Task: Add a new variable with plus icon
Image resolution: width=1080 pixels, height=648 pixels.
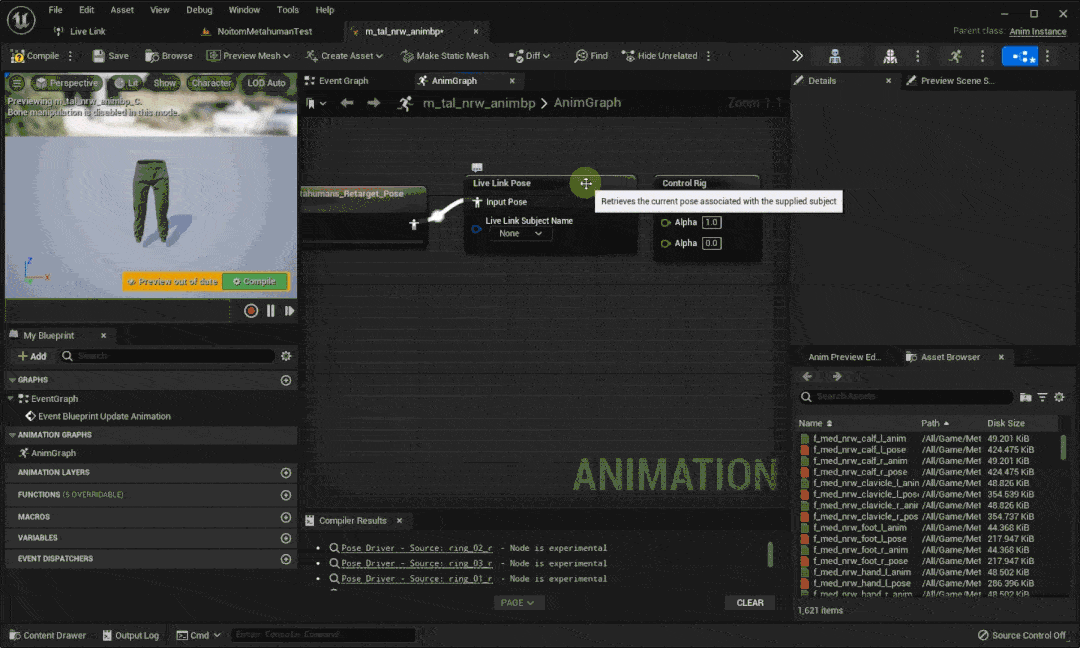Action: tap(286, 538)
